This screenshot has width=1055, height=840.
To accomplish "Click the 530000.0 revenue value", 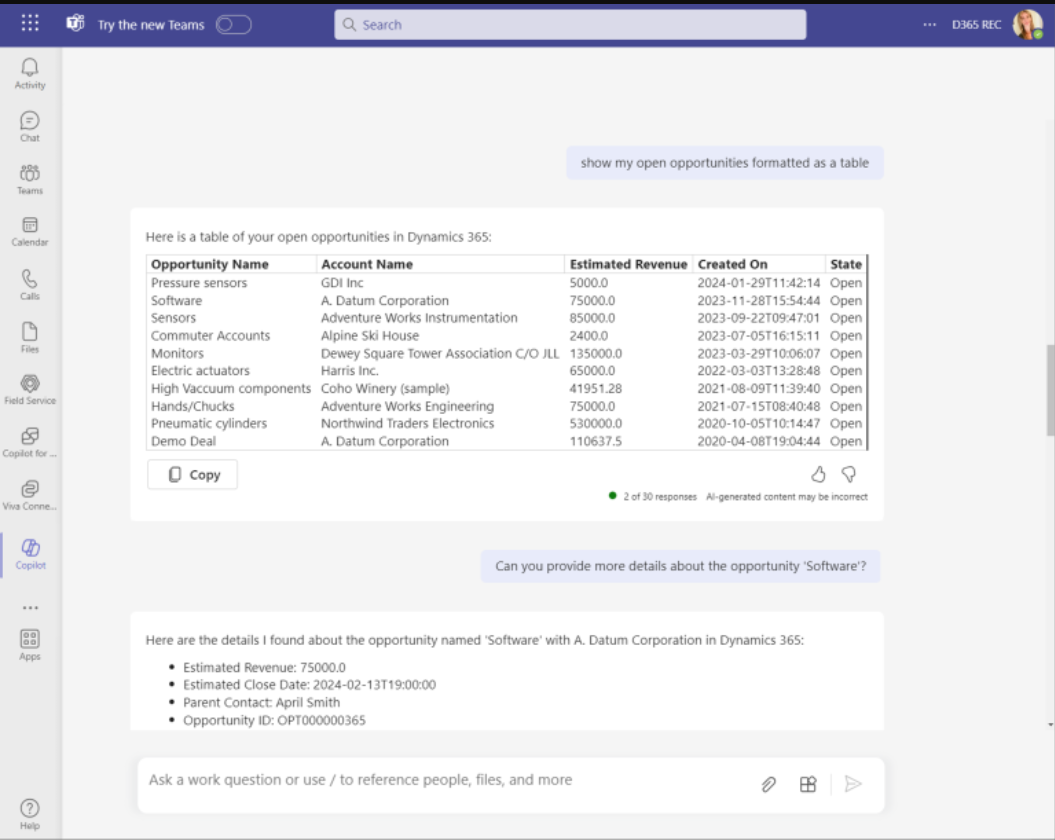I will coord(595,423).
